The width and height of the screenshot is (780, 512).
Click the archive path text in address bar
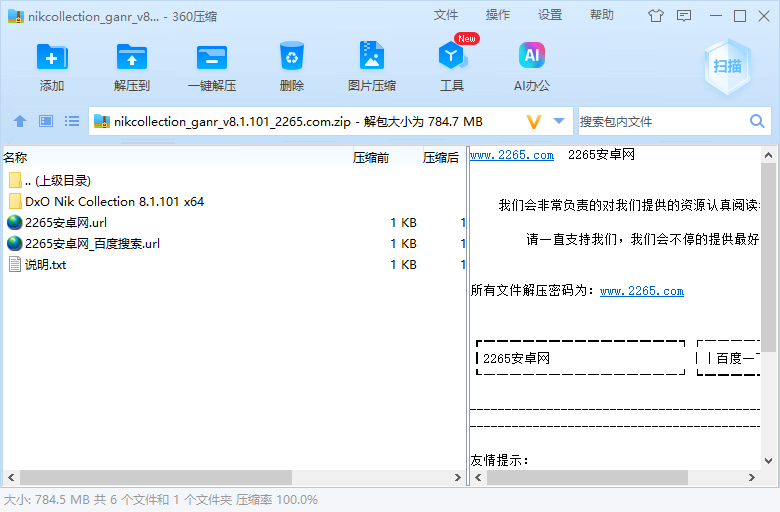pos(298,121)
